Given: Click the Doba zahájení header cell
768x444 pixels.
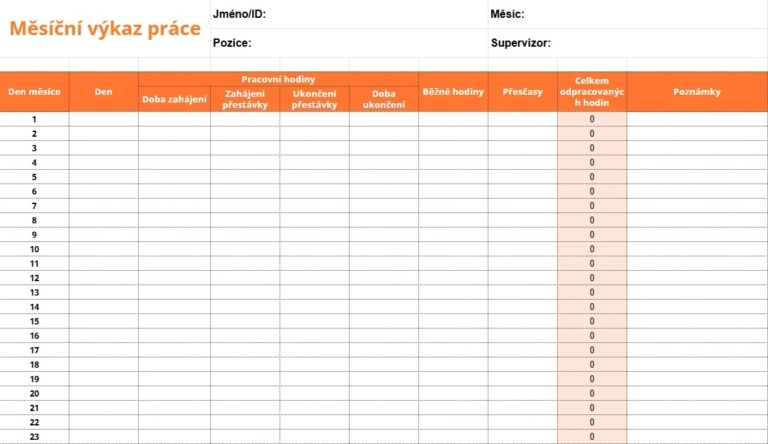Looking at the screenshot, I should coord(174,99).
